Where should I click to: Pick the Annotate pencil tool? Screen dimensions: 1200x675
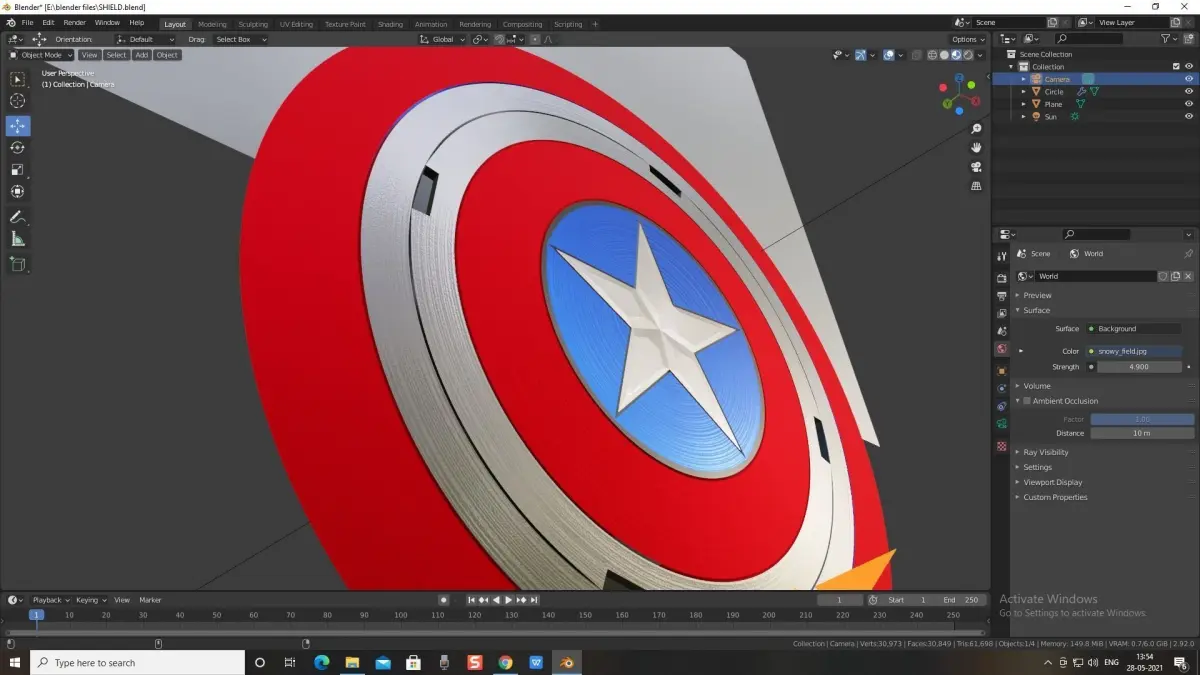(18, 217)
